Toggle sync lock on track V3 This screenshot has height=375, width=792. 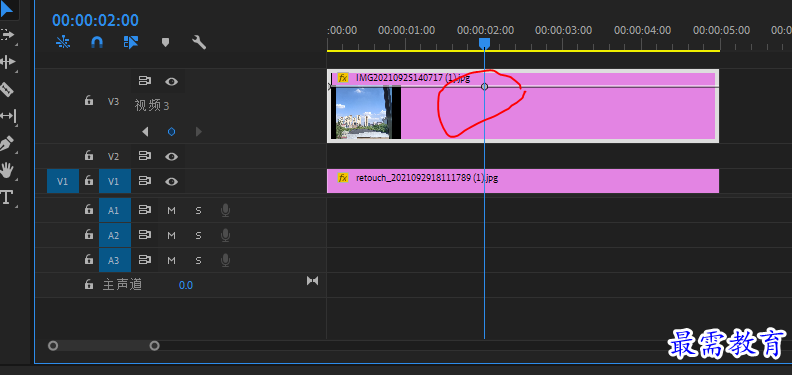(x=145, y=81)
